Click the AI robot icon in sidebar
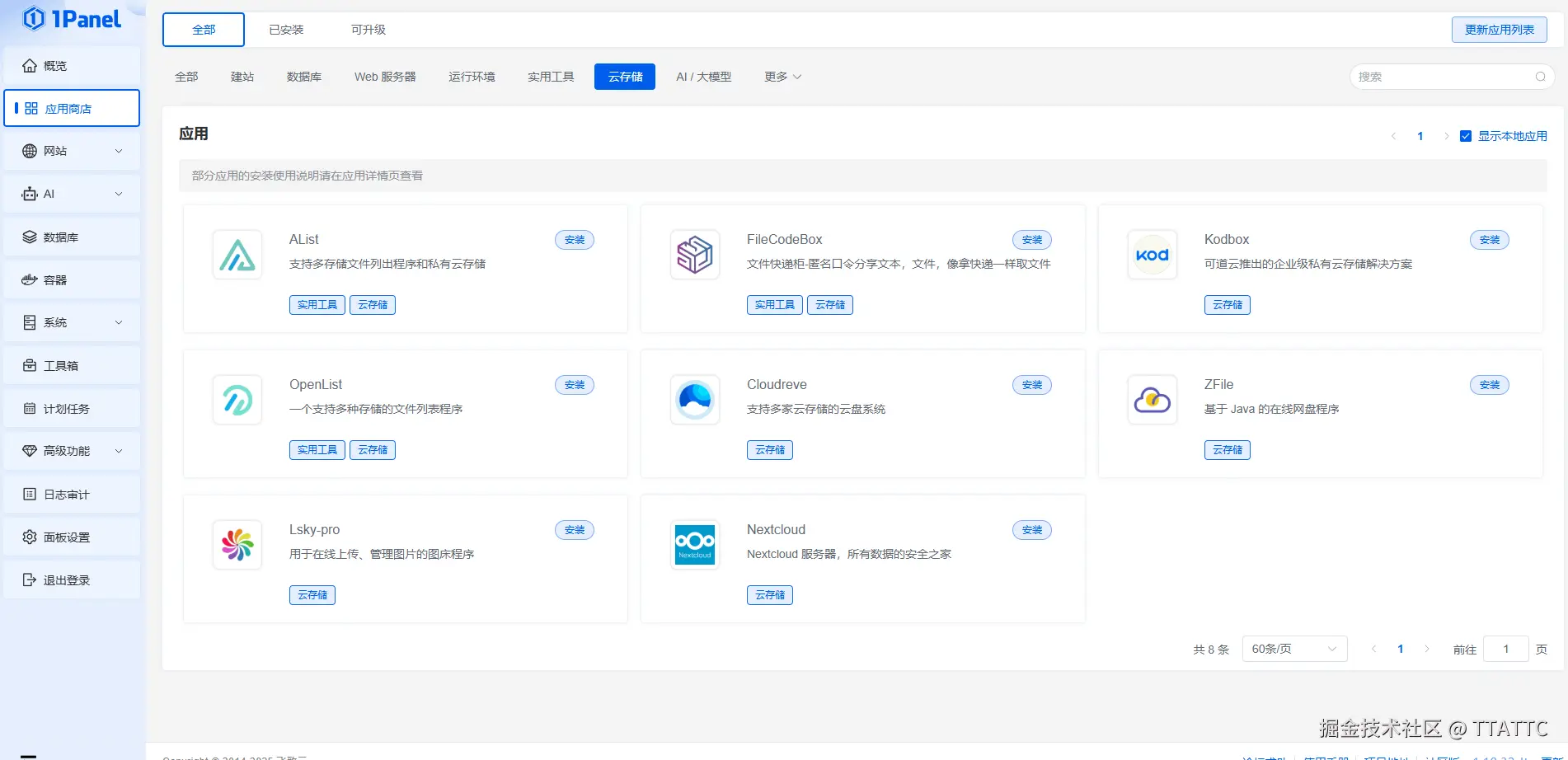1568x760 pixels. tap(30, 194)
